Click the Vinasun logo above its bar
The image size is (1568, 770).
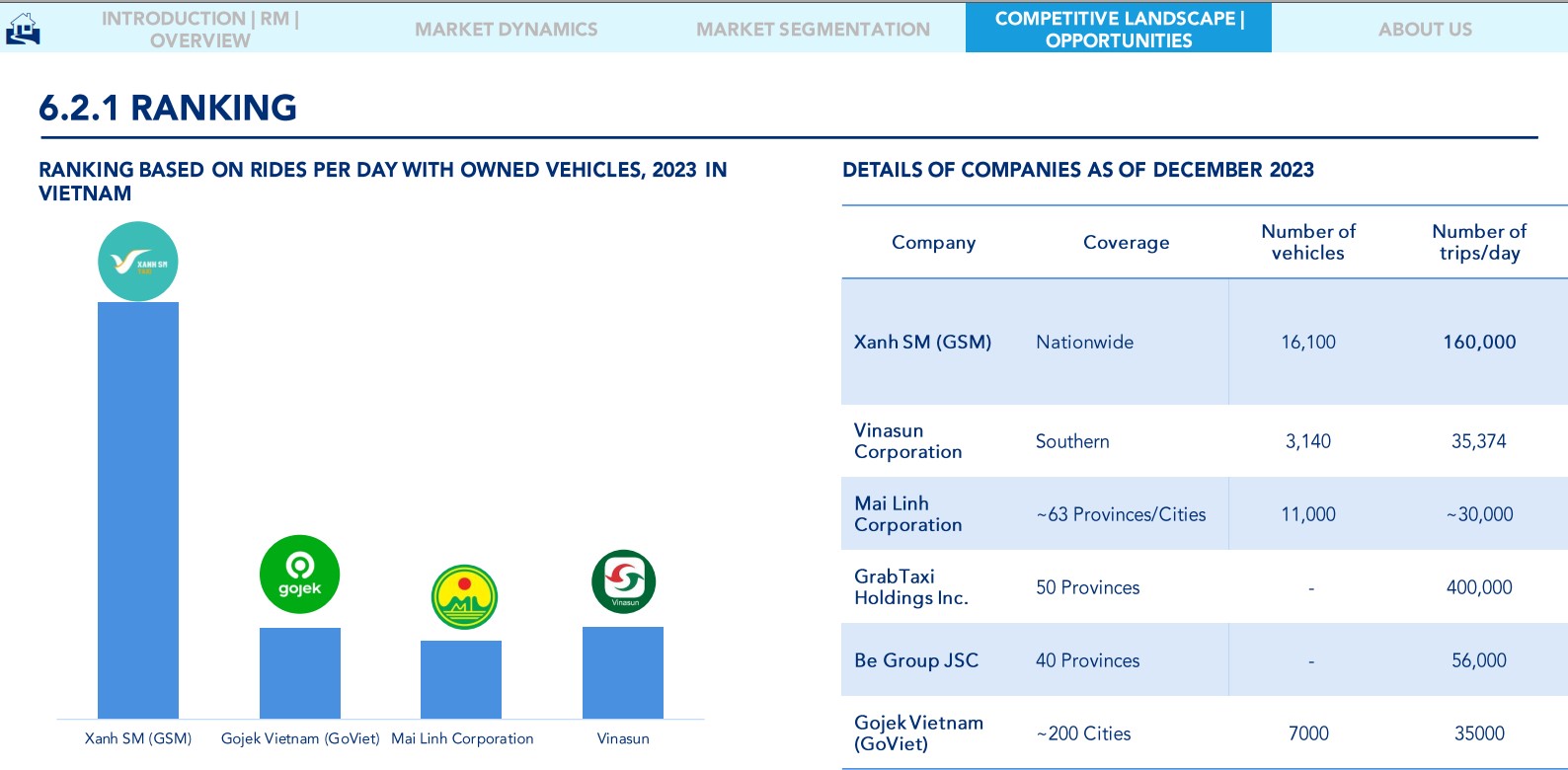pyautogui.click(x=623, y=581)
